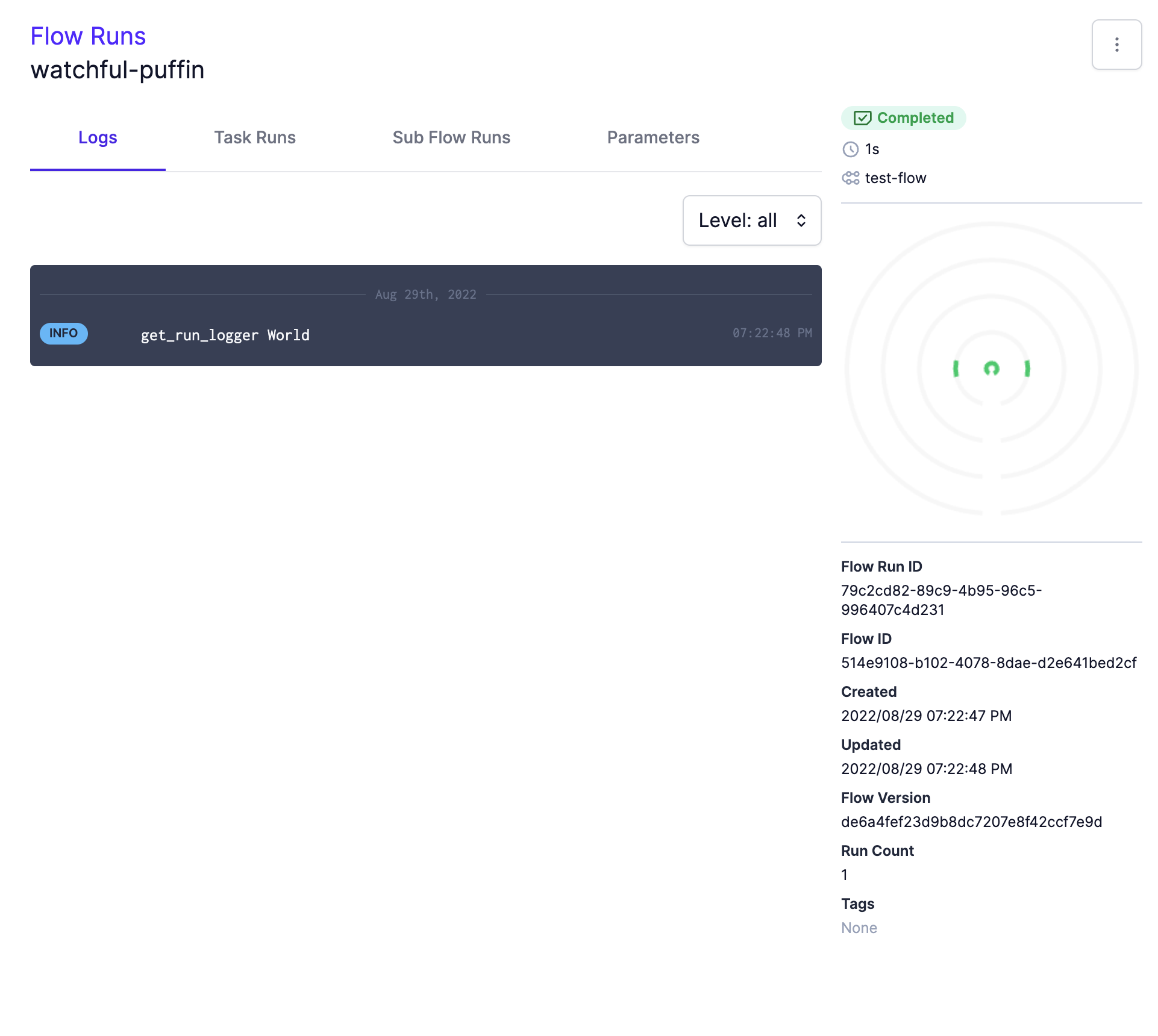Select the INFO log level badge
1158x1036 pixels.
tap(63, 334)
